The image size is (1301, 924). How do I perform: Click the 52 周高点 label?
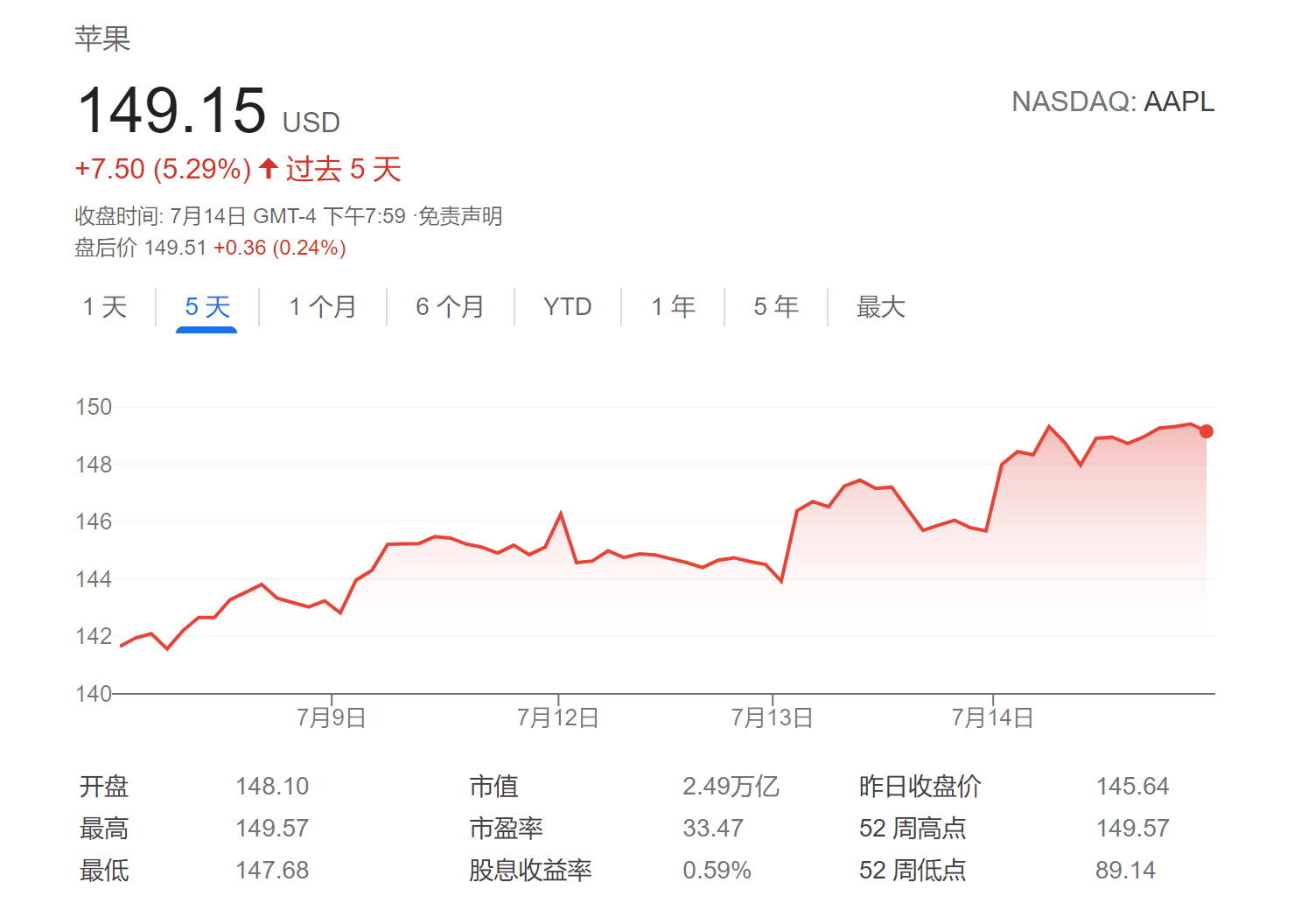click(x=913, y=829)
